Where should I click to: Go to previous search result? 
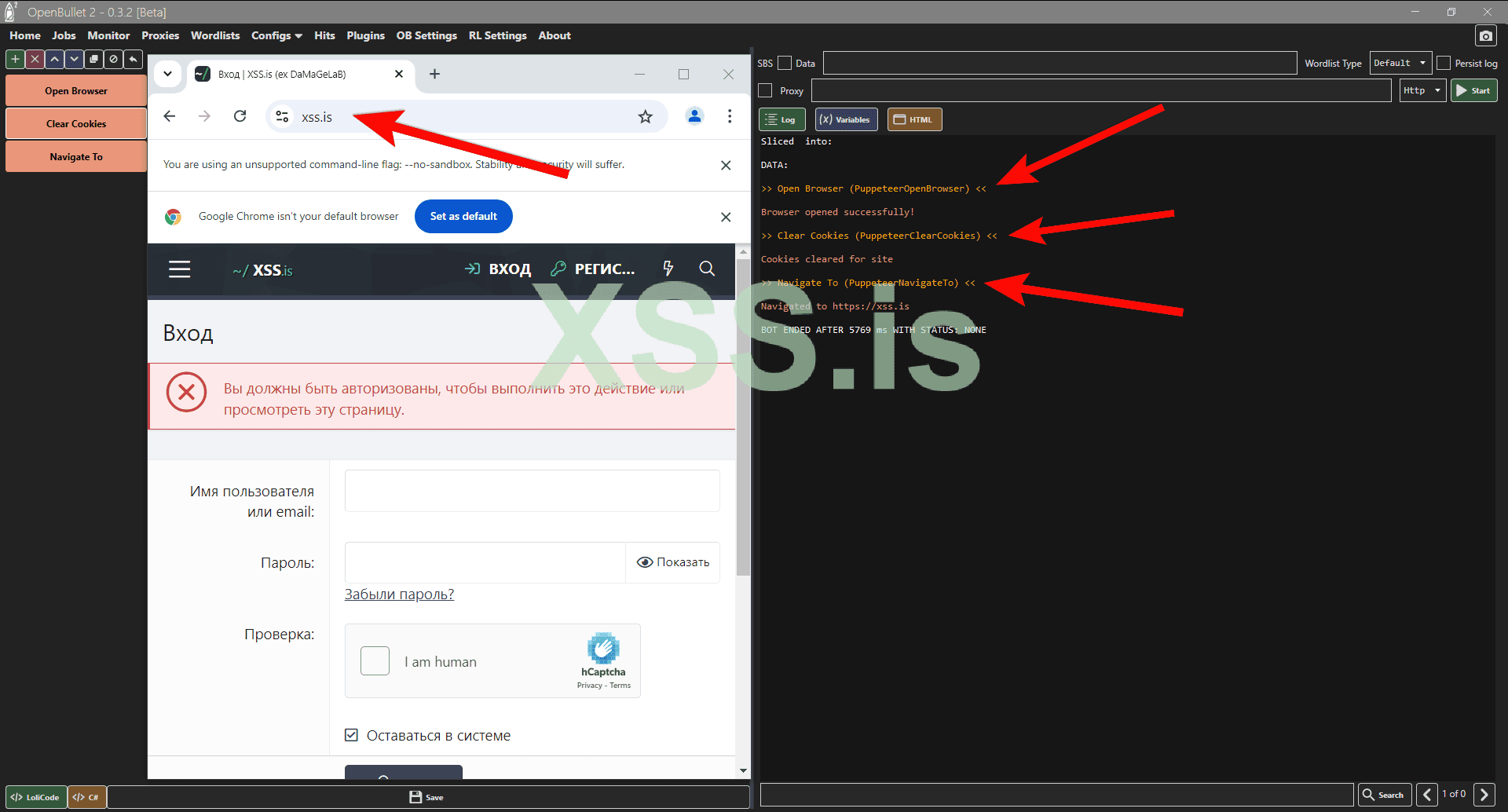pos(1427,795)
